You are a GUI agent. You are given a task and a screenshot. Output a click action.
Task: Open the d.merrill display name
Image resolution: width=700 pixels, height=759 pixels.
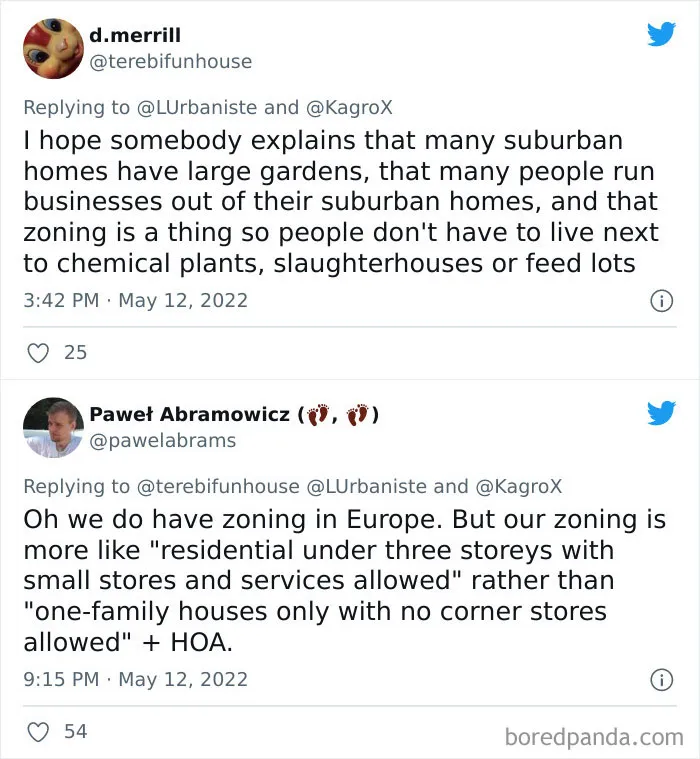[x=135, y=35]
